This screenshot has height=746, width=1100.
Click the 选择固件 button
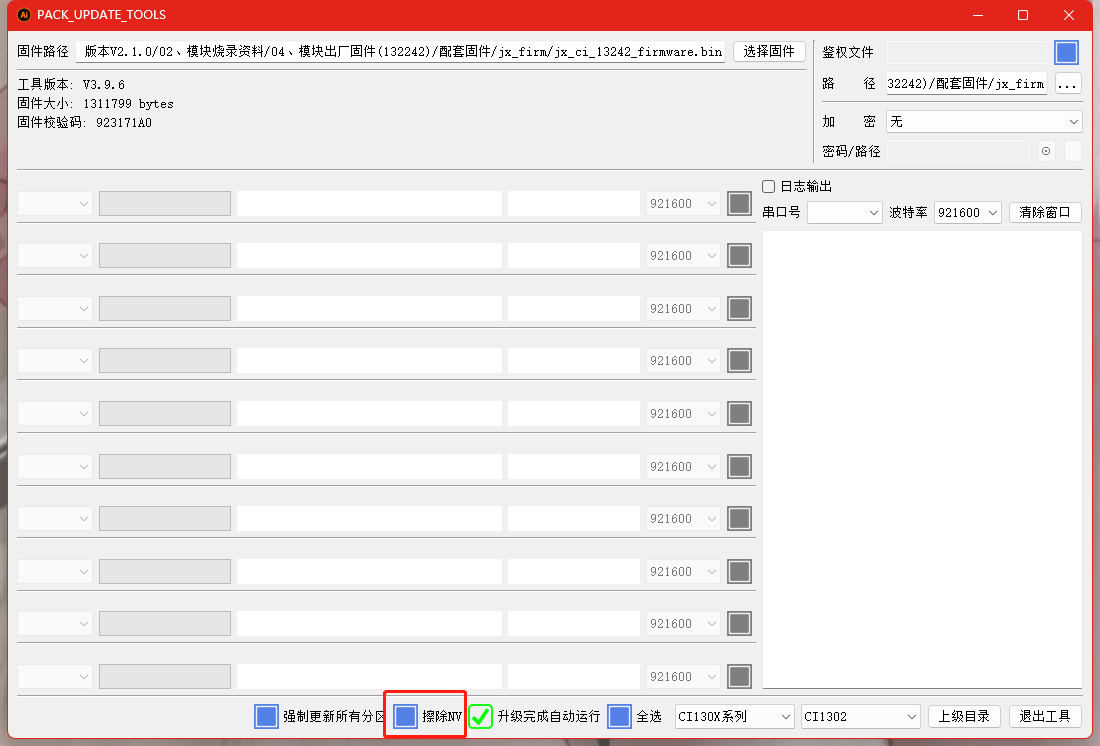click(769, 52)
